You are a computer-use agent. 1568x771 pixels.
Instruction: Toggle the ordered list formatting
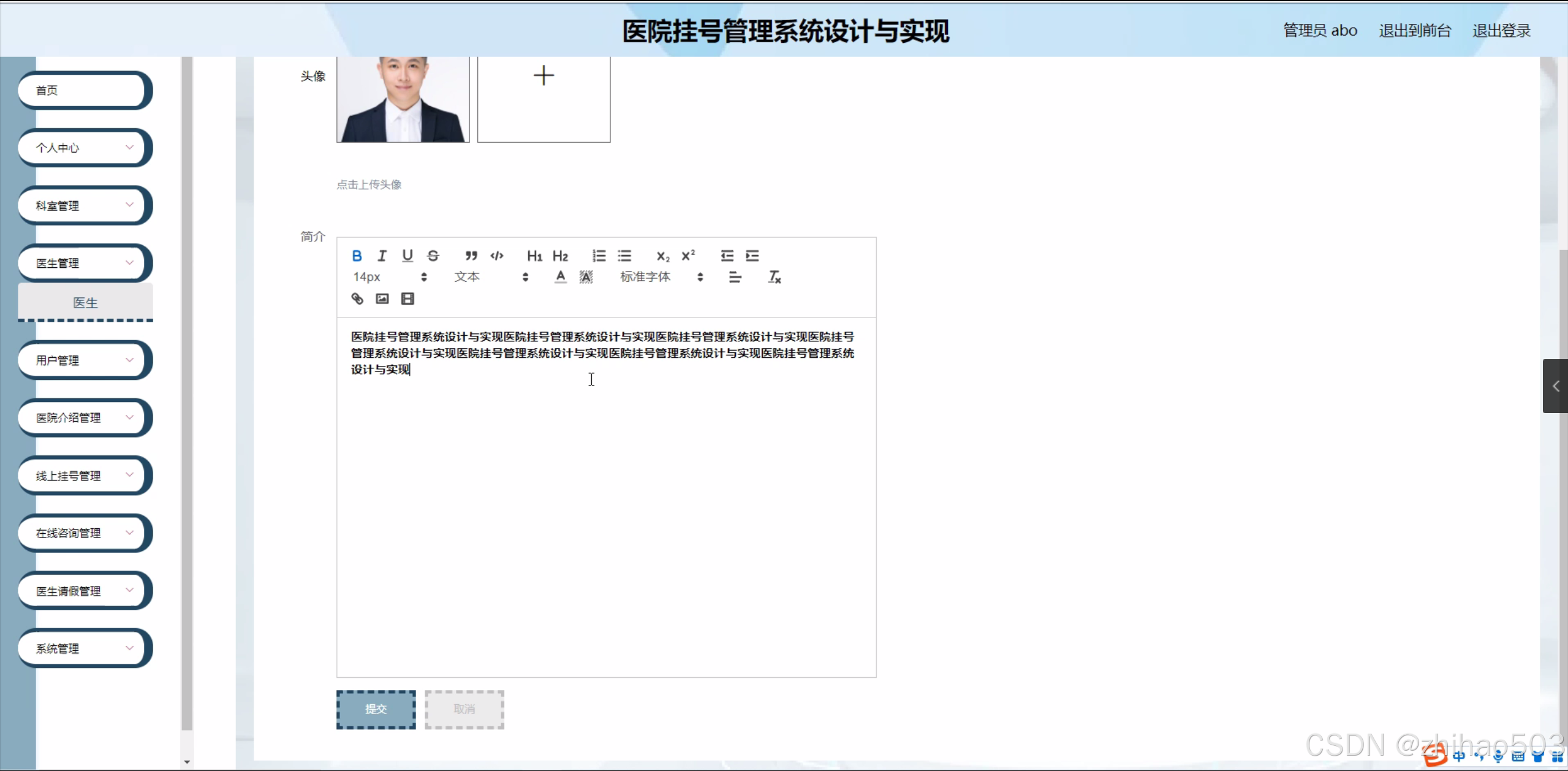599,256
